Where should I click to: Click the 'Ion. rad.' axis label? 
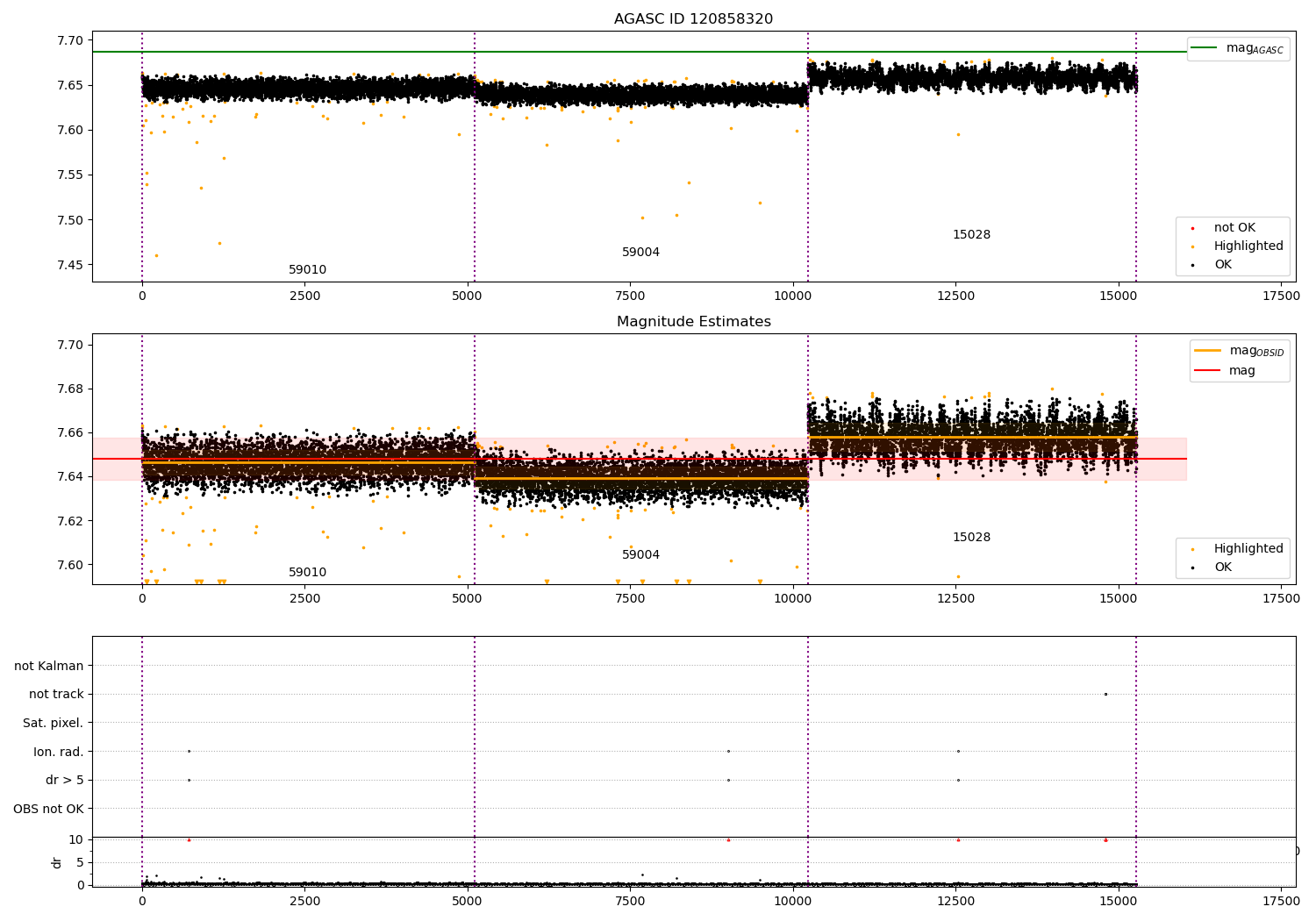58,752
